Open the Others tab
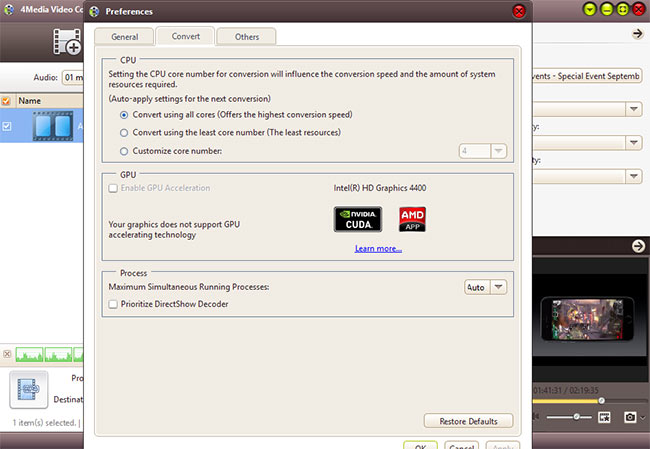650x449 pixels. point(246,37)
